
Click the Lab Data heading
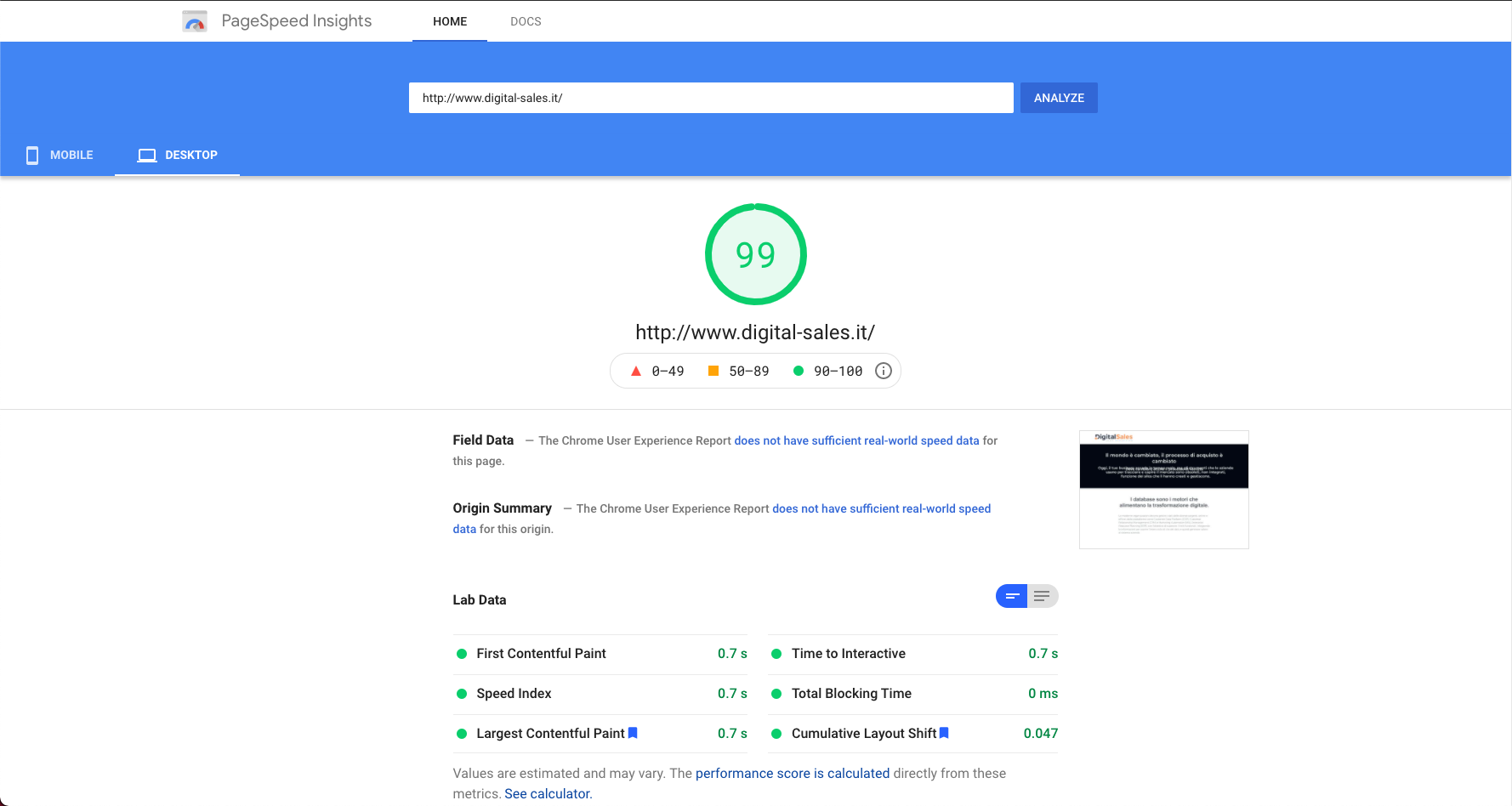pos(480,600)
